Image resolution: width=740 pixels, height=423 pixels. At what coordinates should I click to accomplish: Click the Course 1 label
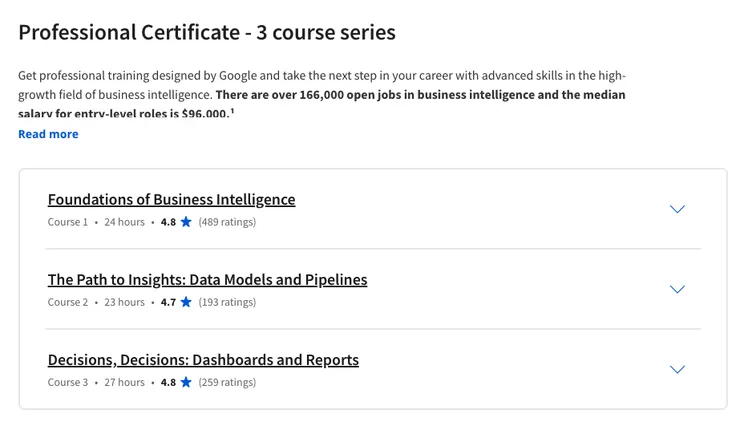68,222
